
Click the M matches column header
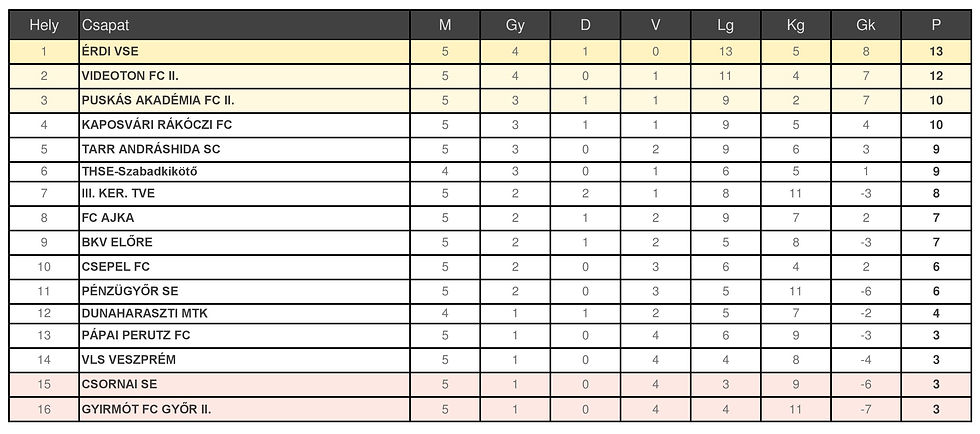coord(445,25)
